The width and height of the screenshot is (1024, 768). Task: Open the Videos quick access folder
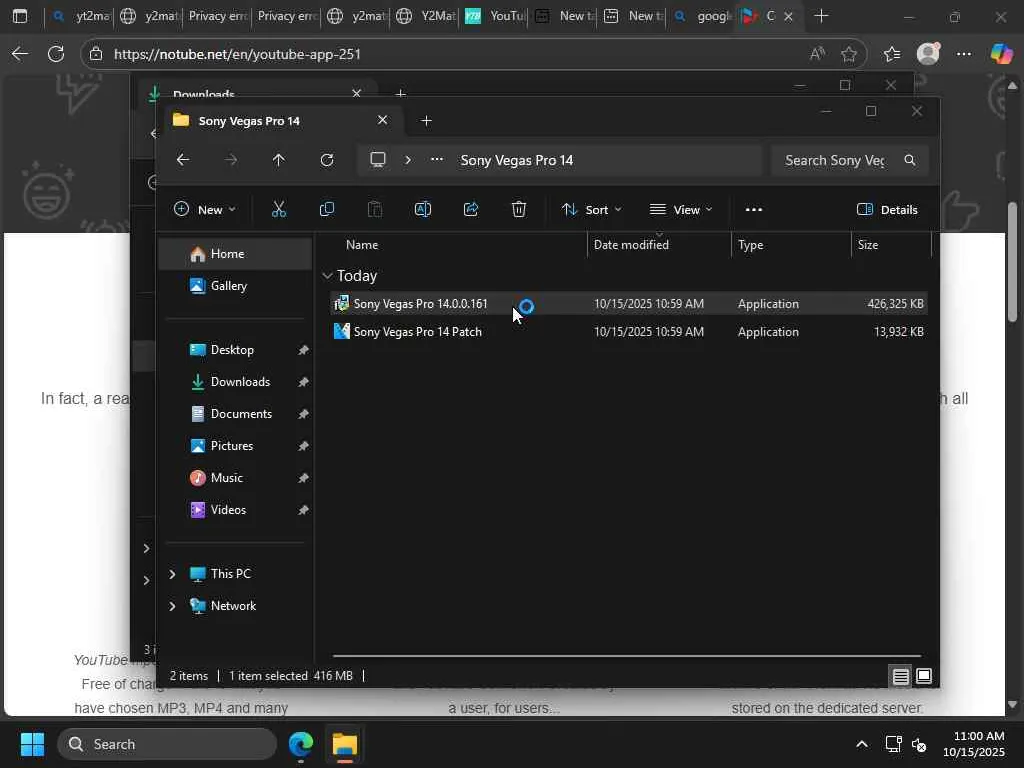pyautogui.click(x=235, y=510)
